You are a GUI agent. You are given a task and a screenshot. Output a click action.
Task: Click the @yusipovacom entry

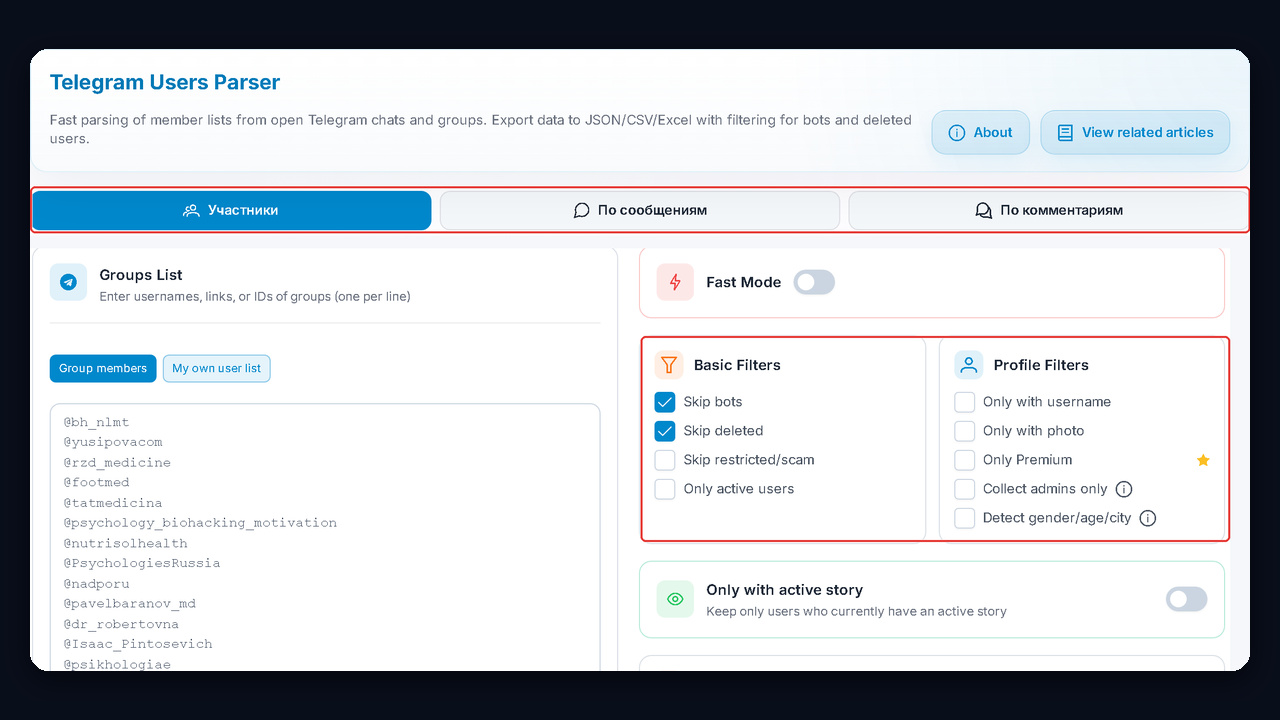pyautogui.click(x=113, y=442)
